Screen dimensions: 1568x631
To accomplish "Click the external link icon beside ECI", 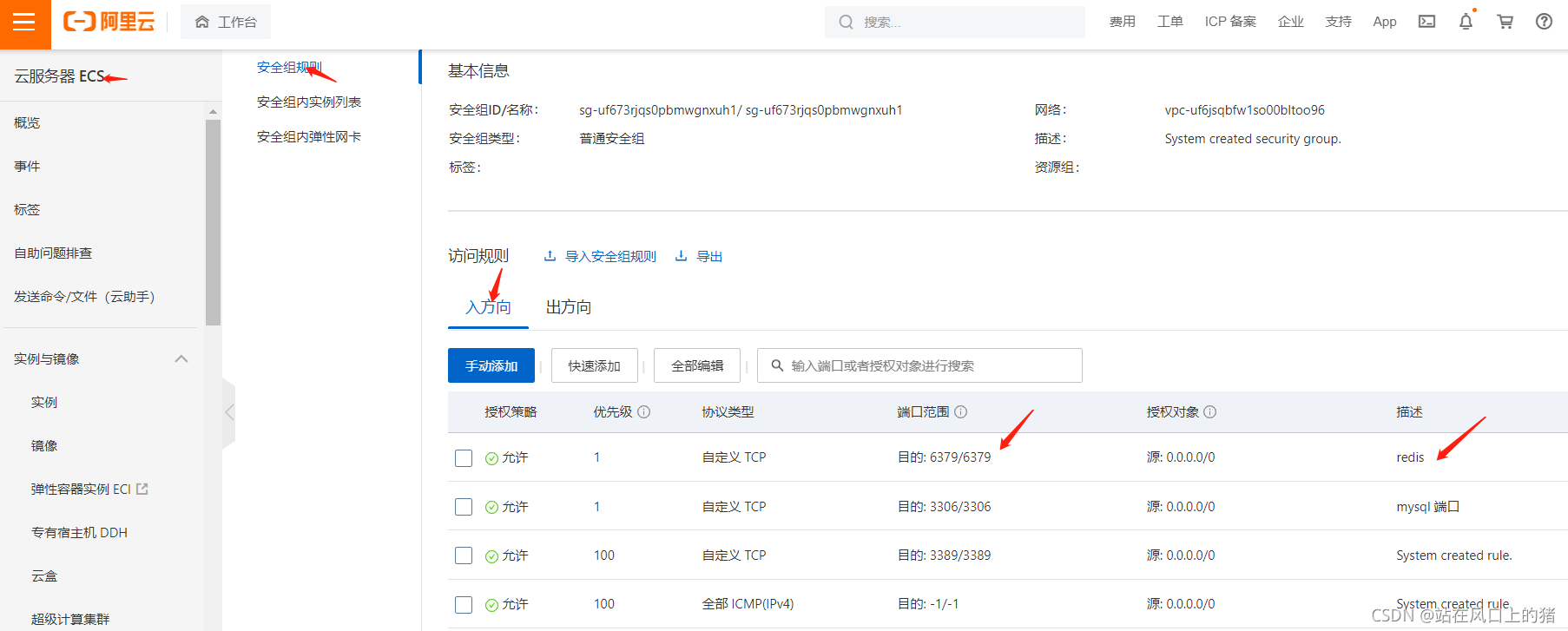I will tap(142, 489).
